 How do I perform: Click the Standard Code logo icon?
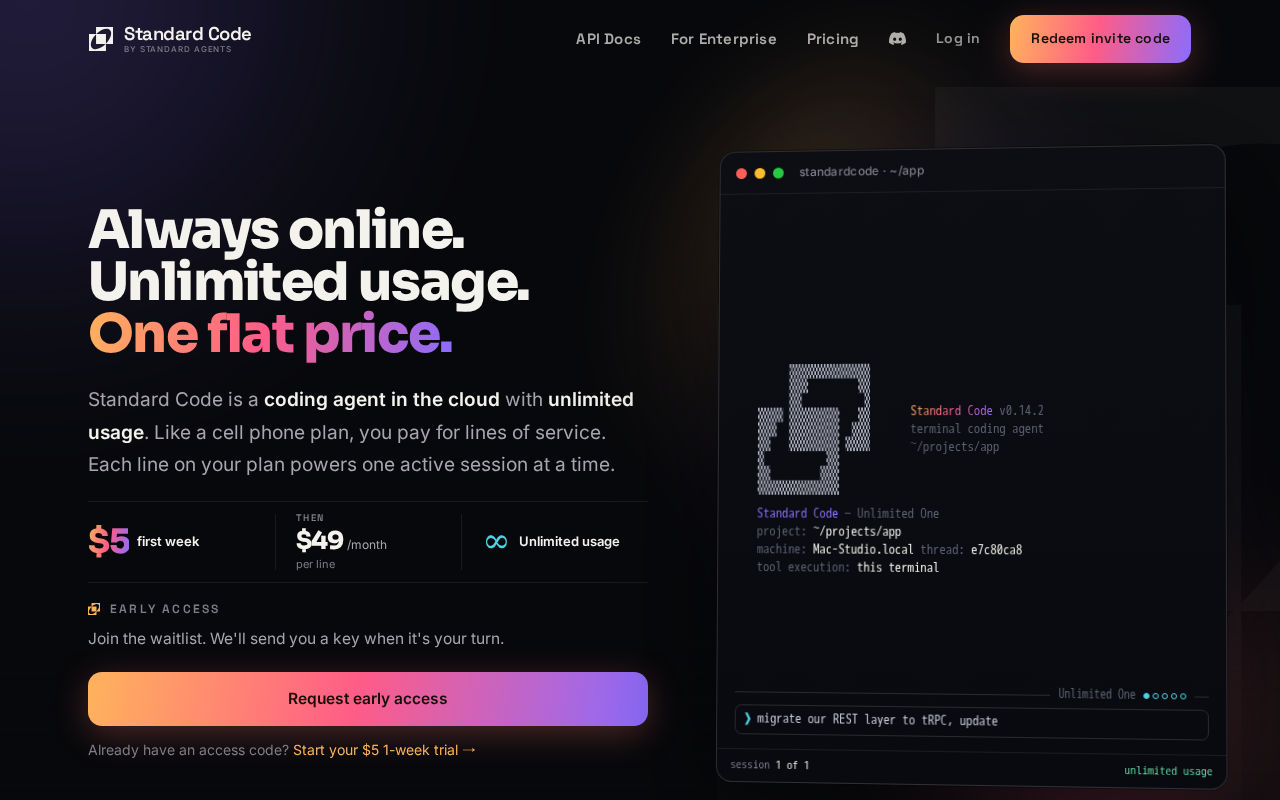101,39
